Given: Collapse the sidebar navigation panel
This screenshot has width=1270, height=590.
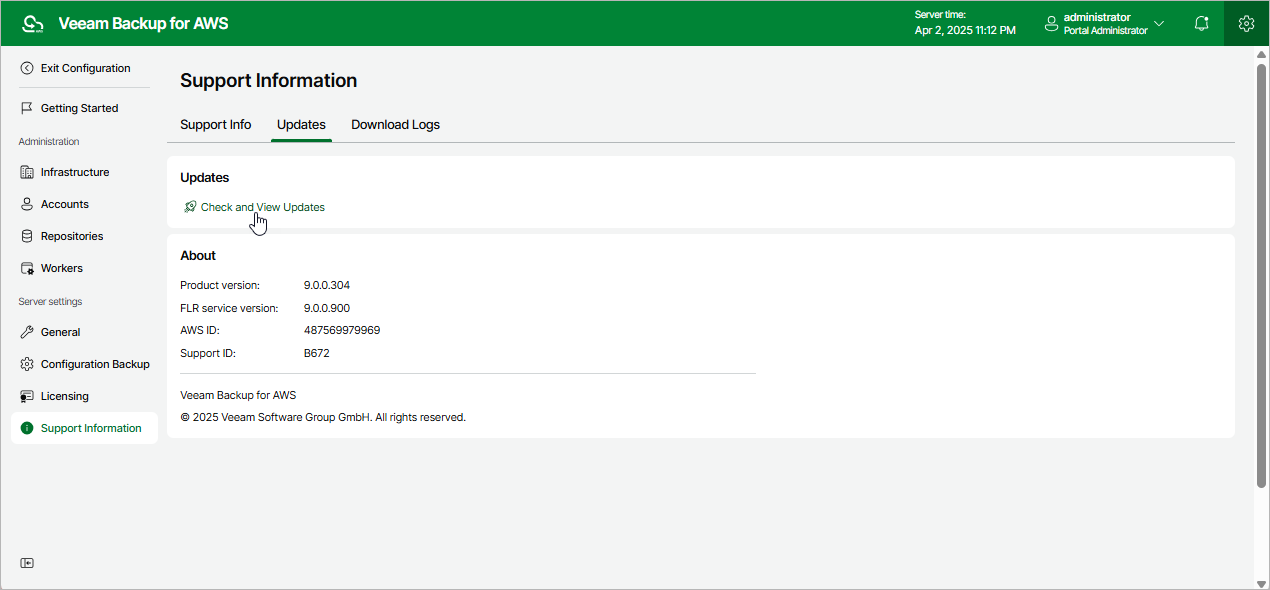Looking at the screenshot, I should (x=27, y=563).
